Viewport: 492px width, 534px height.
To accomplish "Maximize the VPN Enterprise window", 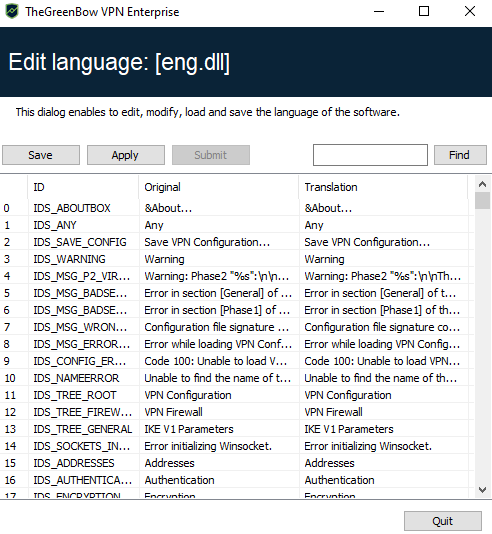I will (424, 12).
